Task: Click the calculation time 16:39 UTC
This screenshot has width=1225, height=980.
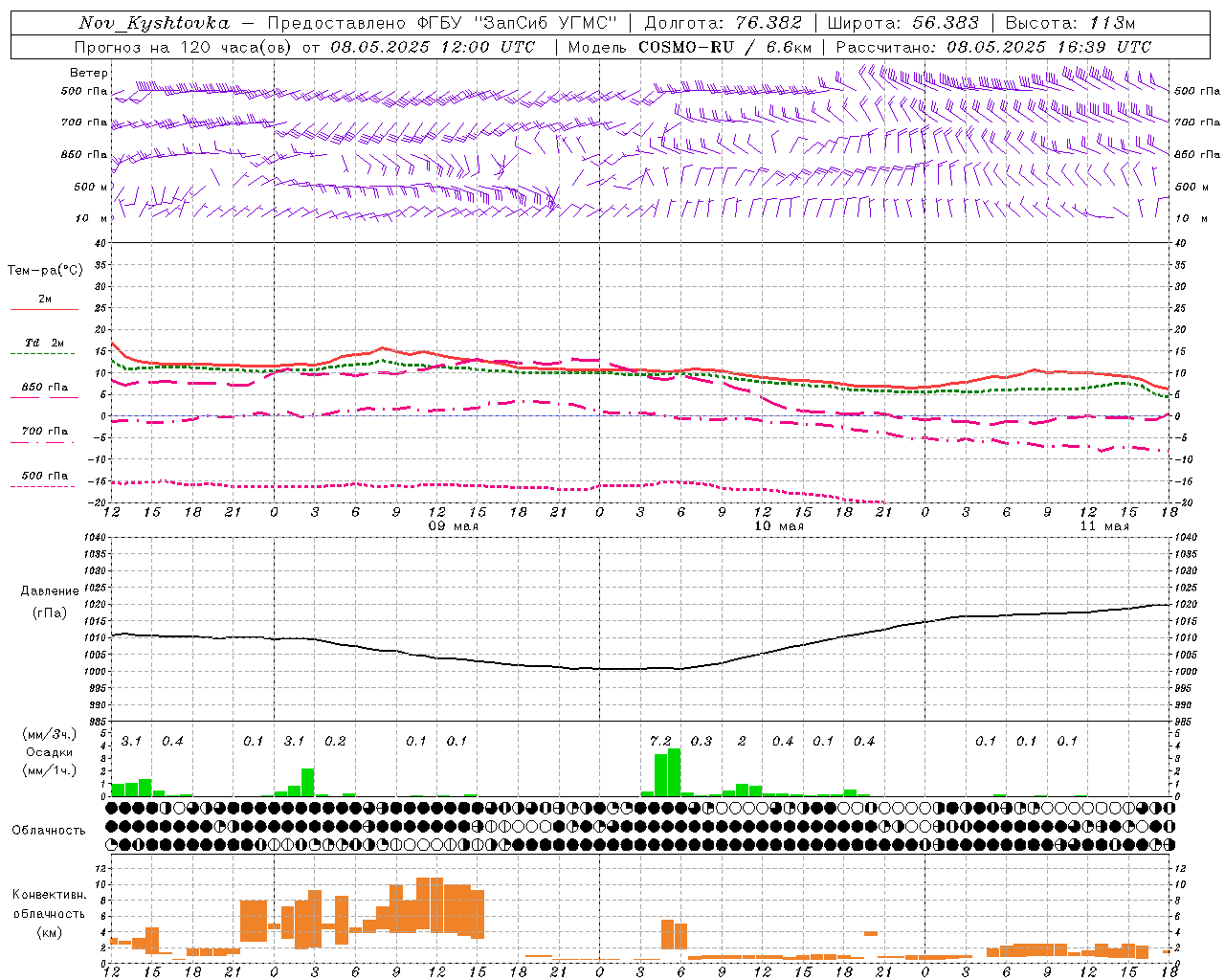Action: pos(1104,47)
